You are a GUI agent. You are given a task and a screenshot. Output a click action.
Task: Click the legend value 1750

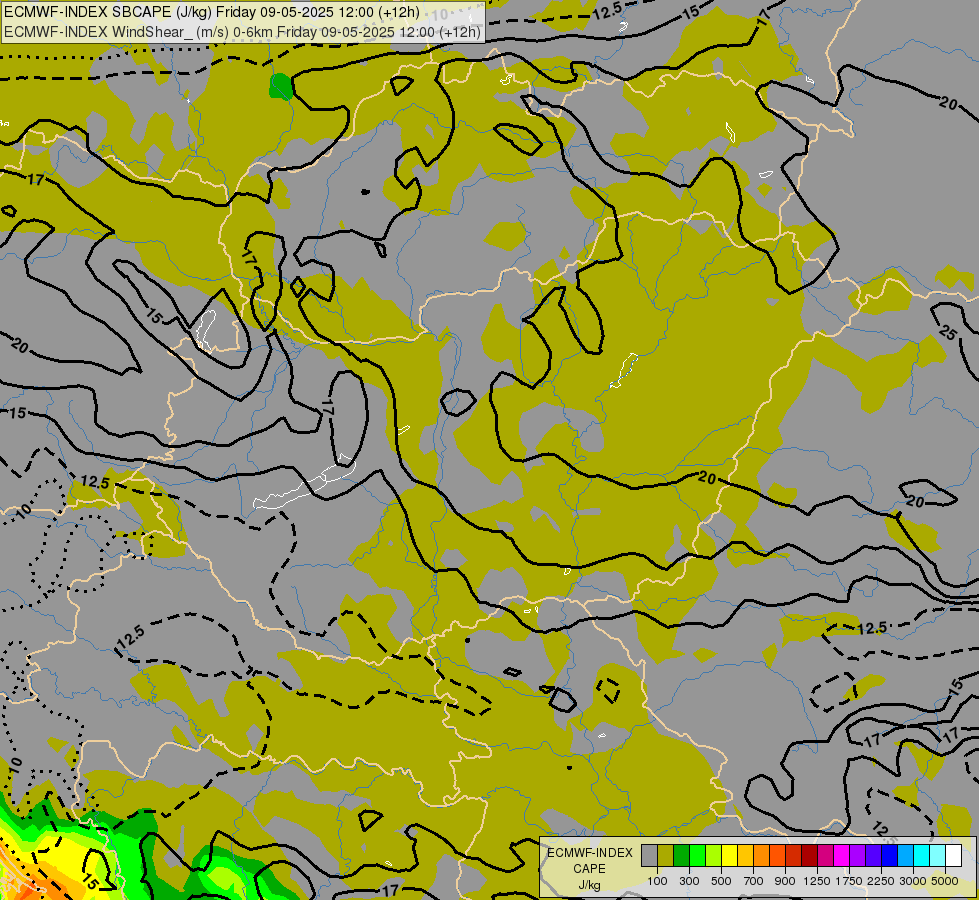(x=849, y=881)
